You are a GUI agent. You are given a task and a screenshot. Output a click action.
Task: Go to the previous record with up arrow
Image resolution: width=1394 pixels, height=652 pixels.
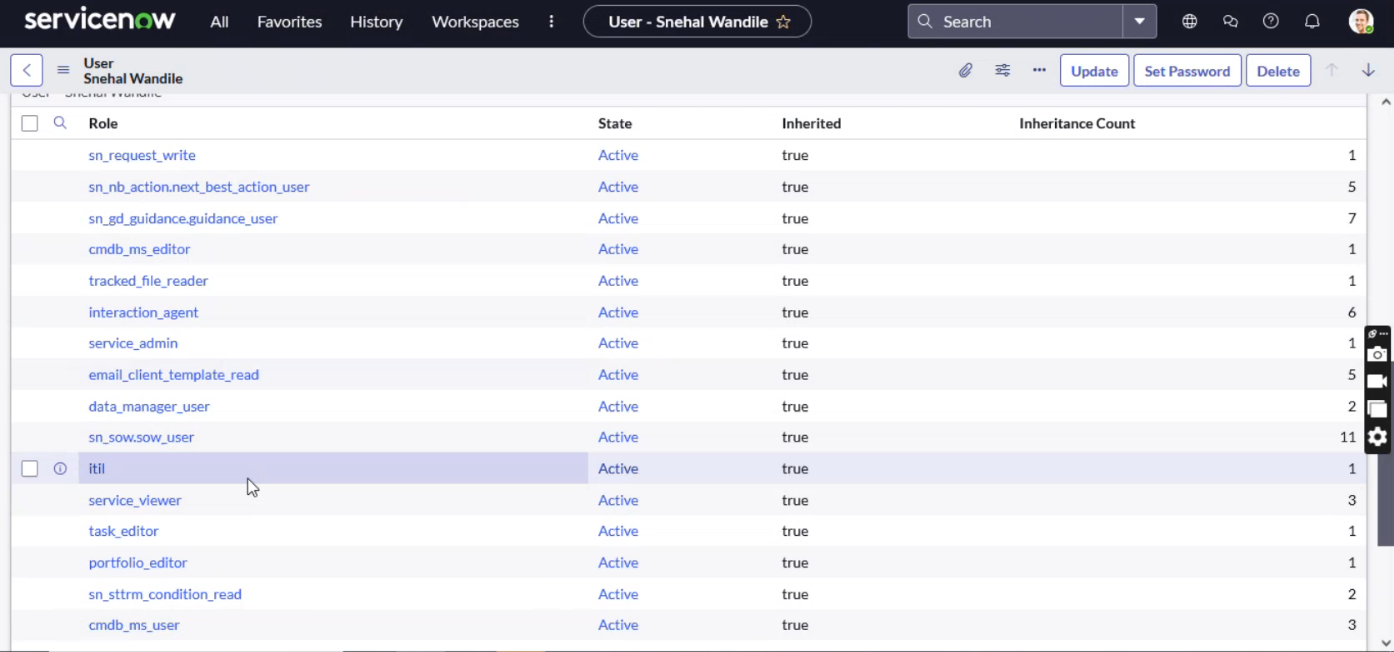(x=1331, y=70)
